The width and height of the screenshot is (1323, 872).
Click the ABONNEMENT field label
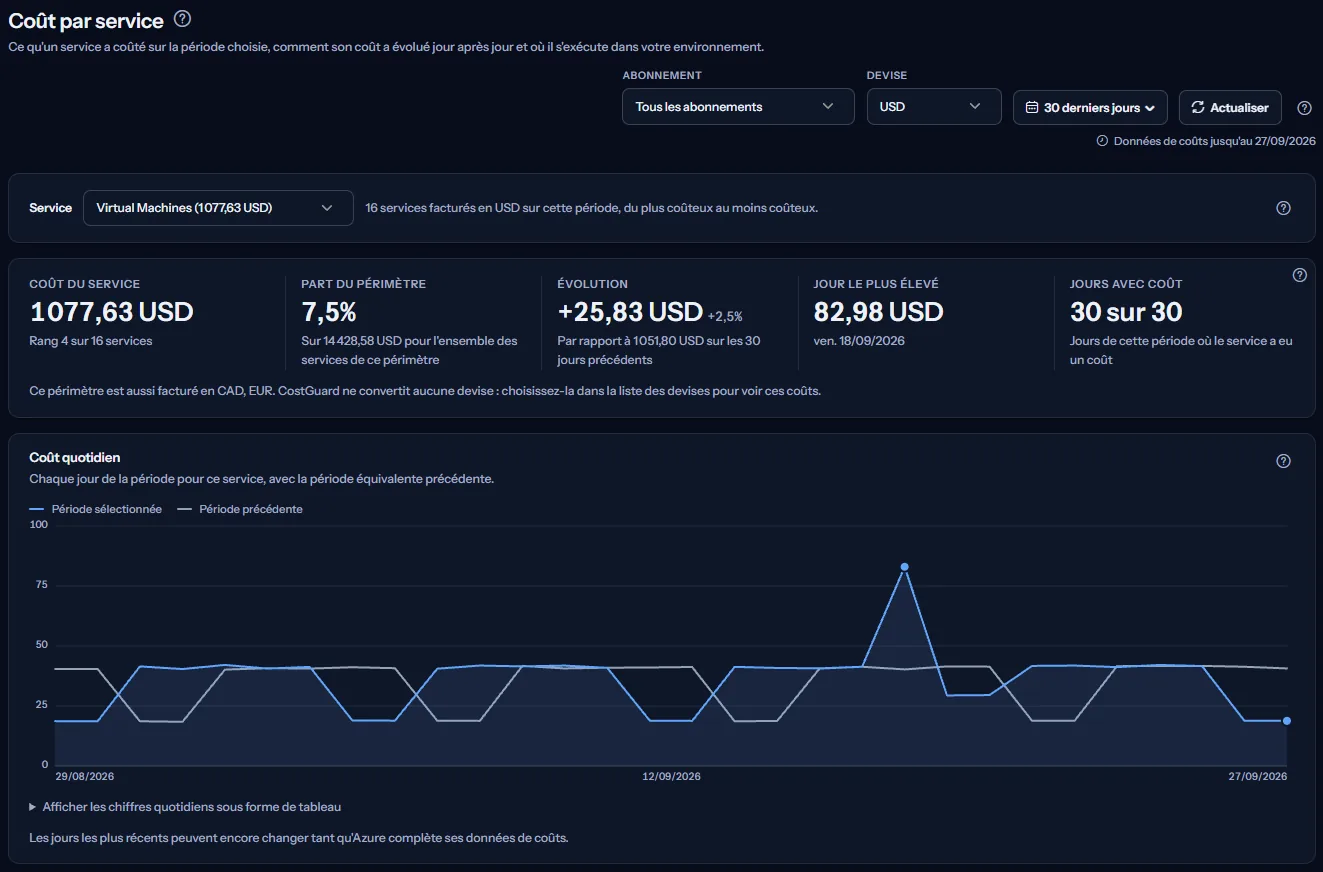coord(662,75)
